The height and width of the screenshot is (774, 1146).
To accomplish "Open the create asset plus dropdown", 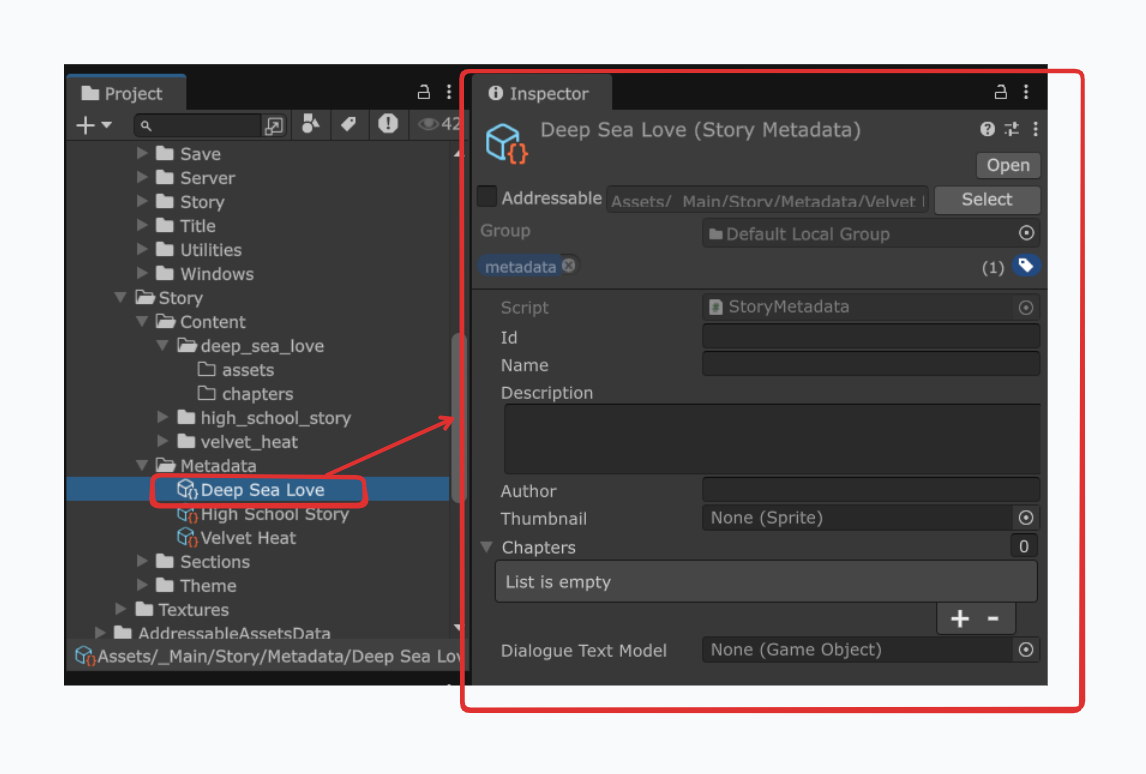I will tap(92, 124).
